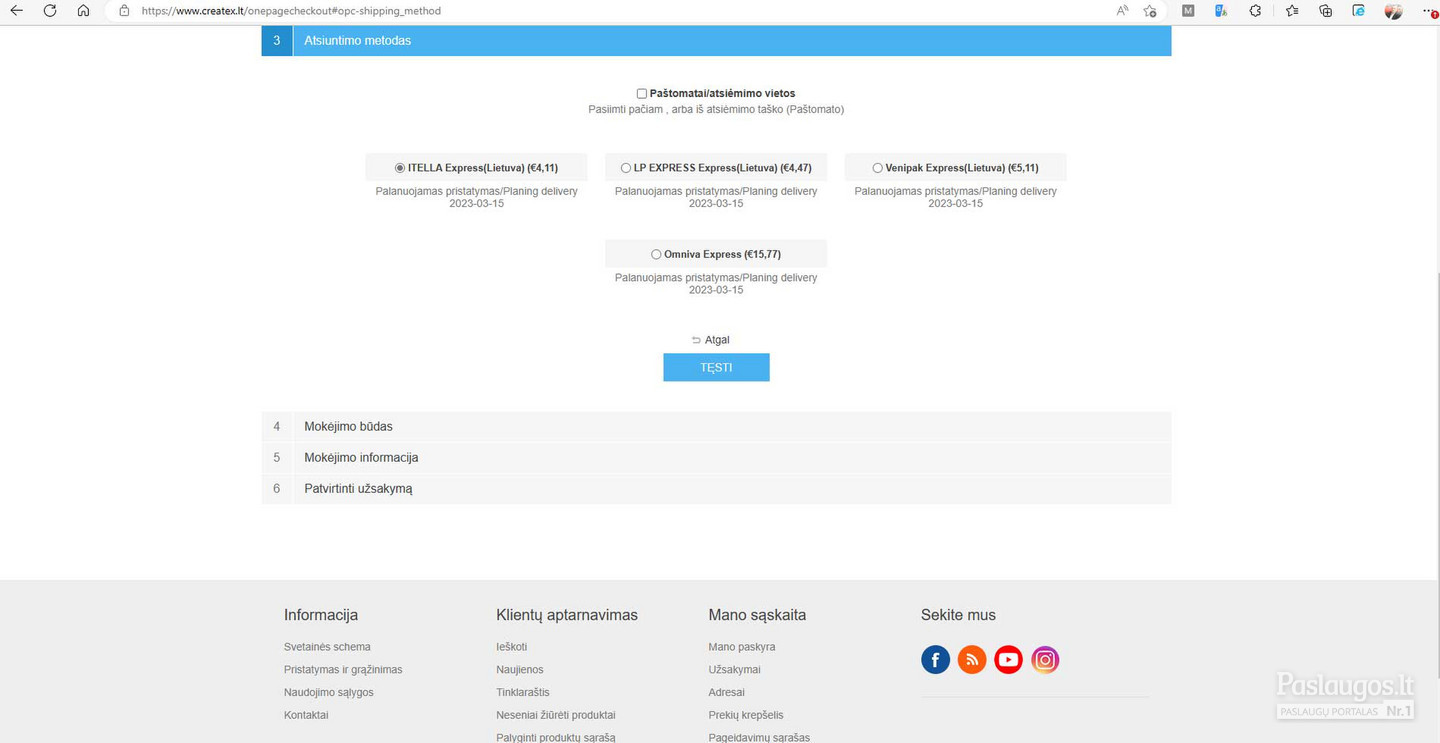Open Tinklaraštis footer link
The width and height of the screenshot is (1440, 743).
[523, 692]
